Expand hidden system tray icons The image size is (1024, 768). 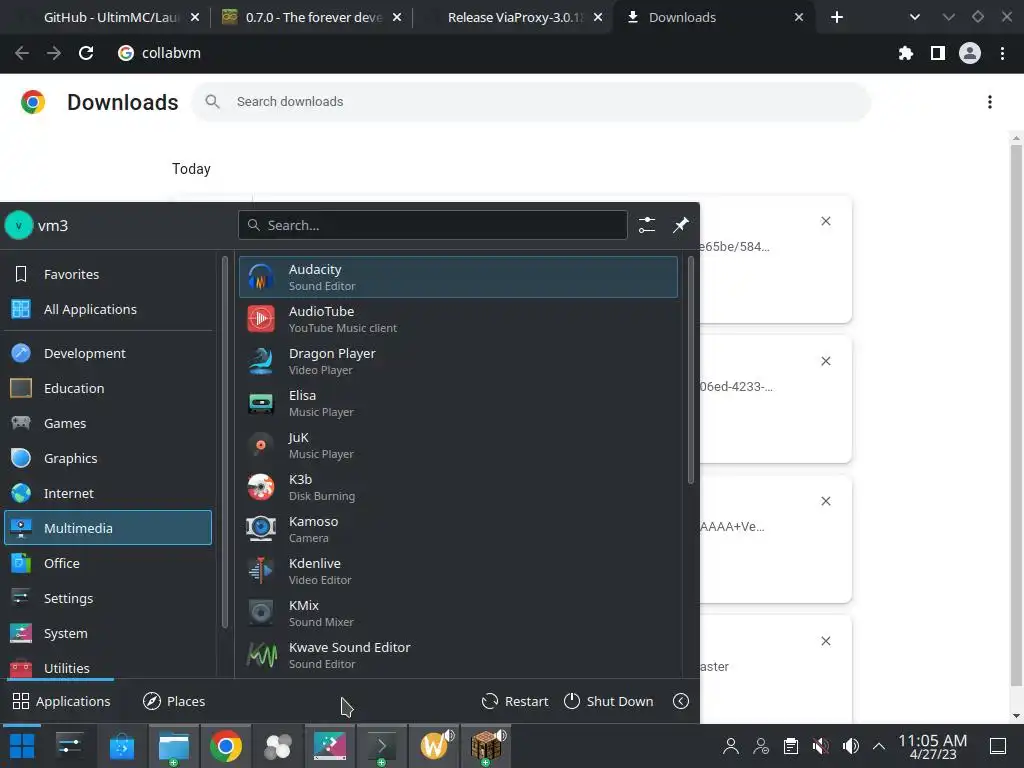pyautogui.click(x=879, y=746)
